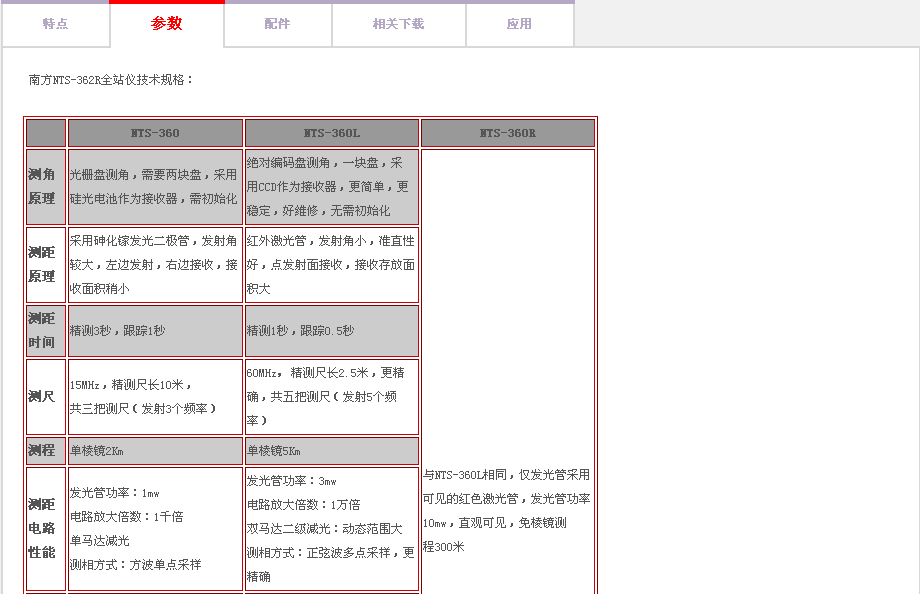Switch to the 特点 tab
920x594 pixels.
pyautogui.click(x=55, y=24)
